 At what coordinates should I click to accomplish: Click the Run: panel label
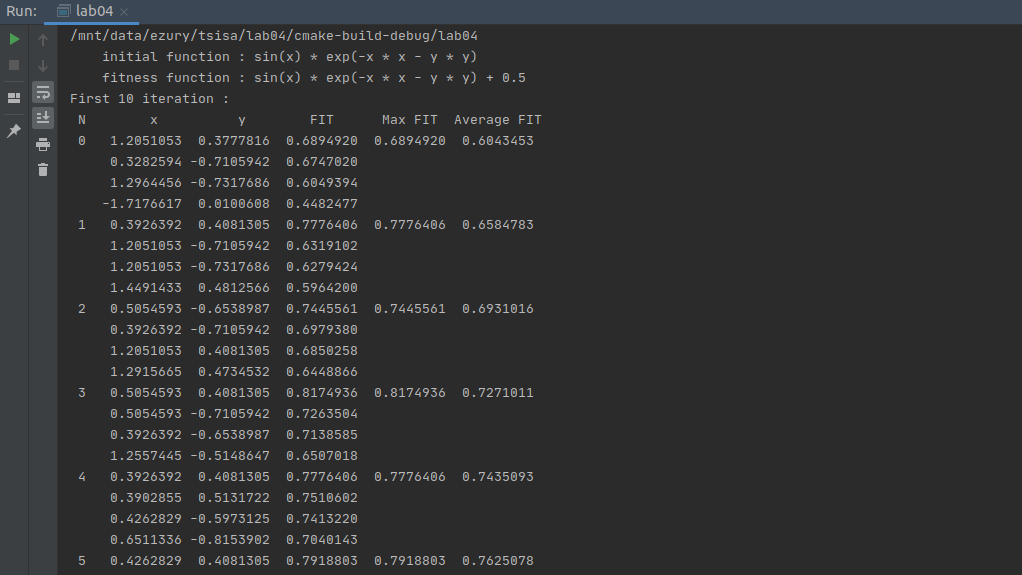[x=22, y=11]
